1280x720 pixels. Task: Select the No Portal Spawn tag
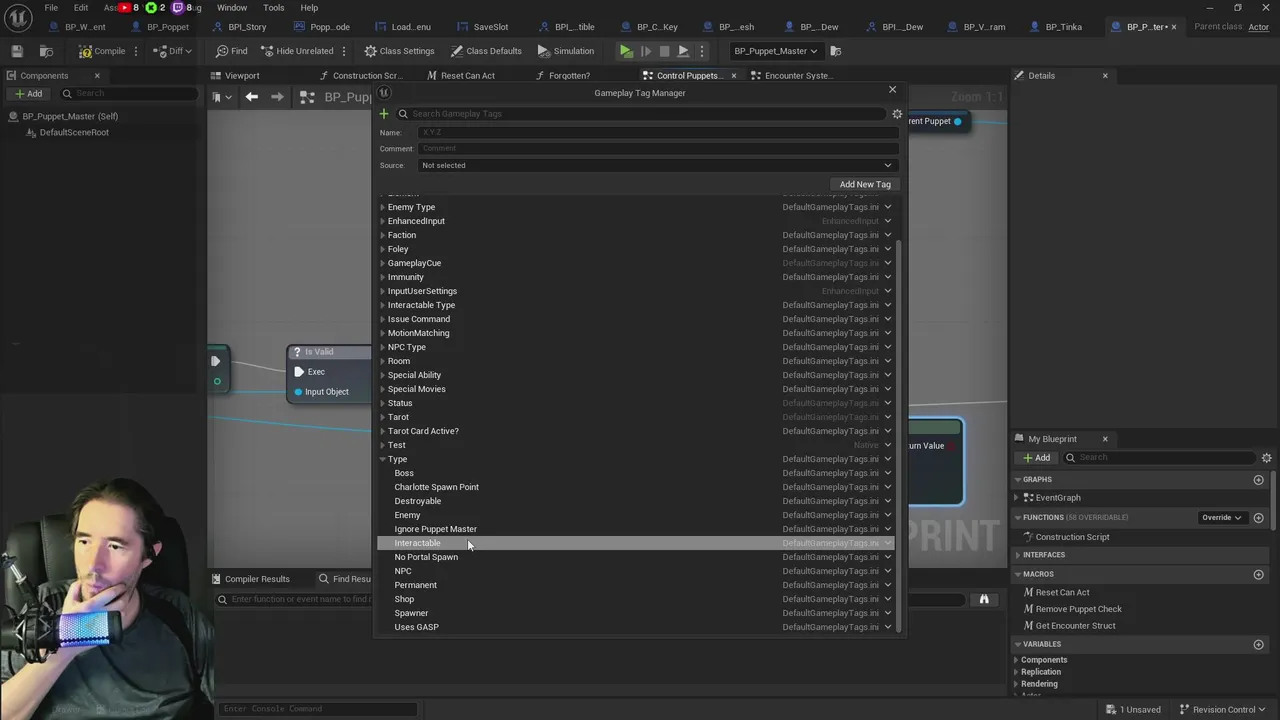[x=426, y=557]
